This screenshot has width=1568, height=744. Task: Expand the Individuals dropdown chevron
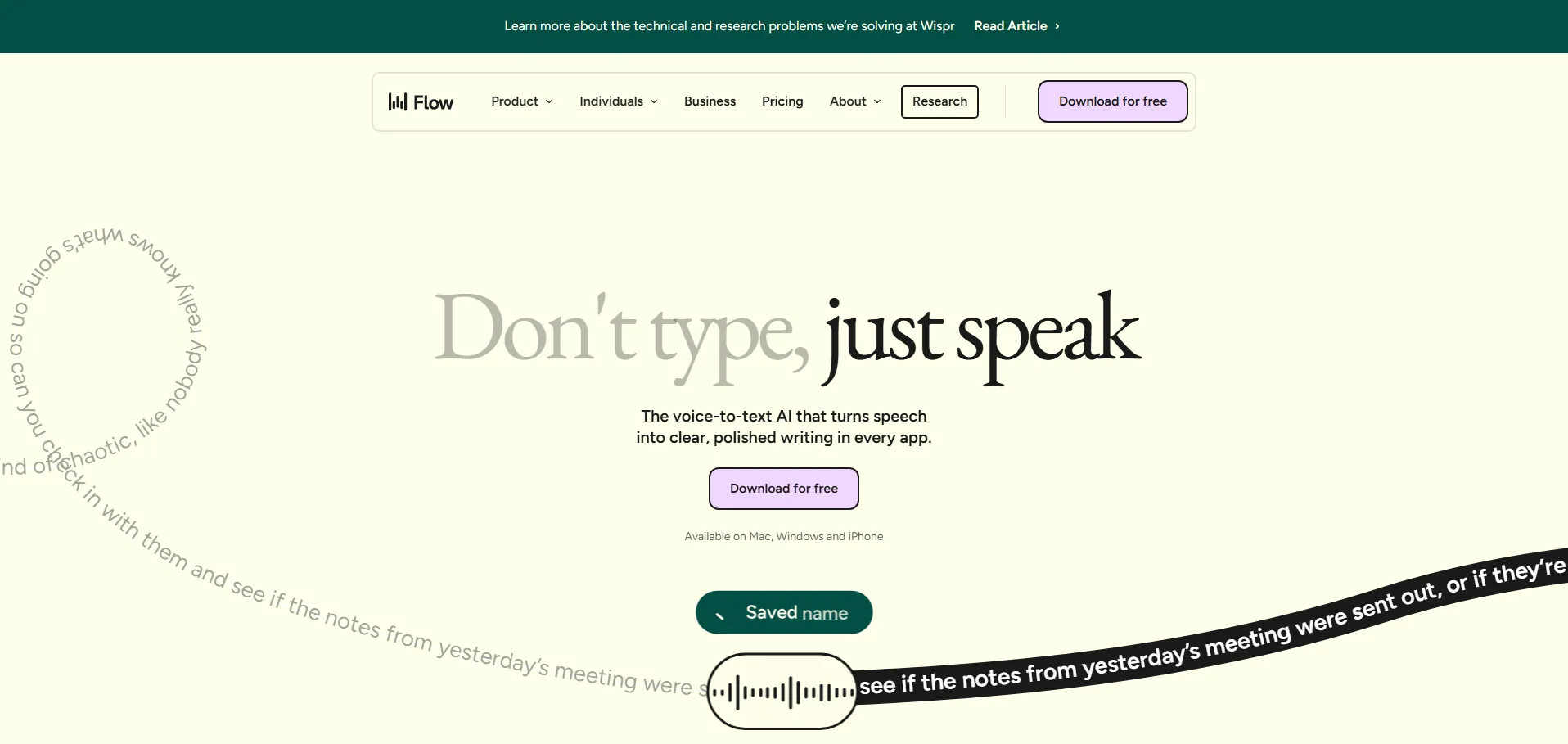[x=654, y=101]
